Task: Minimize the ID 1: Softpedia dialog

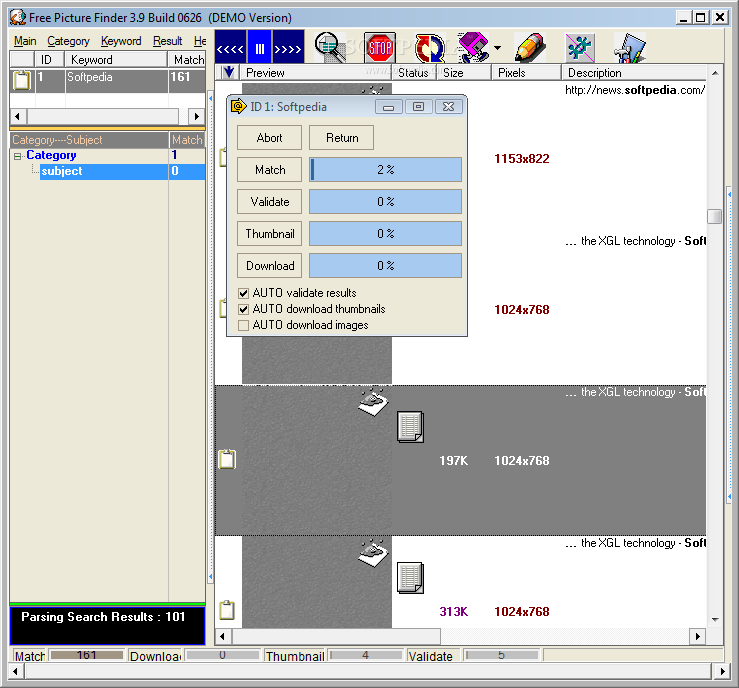Action: (389, 107)
